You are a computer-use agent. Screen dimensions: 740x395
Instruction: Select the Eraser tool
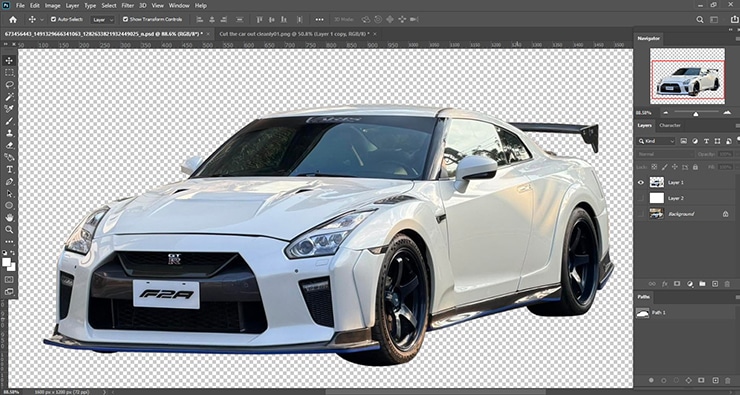pyautogui.click(x=9, y=145)
